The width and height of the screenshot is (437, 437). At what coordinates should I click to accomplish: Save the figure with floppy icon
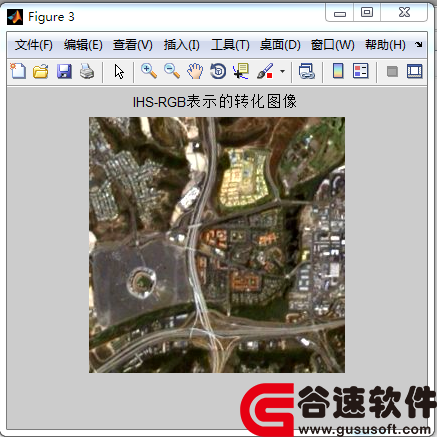[x=64, y=71]
